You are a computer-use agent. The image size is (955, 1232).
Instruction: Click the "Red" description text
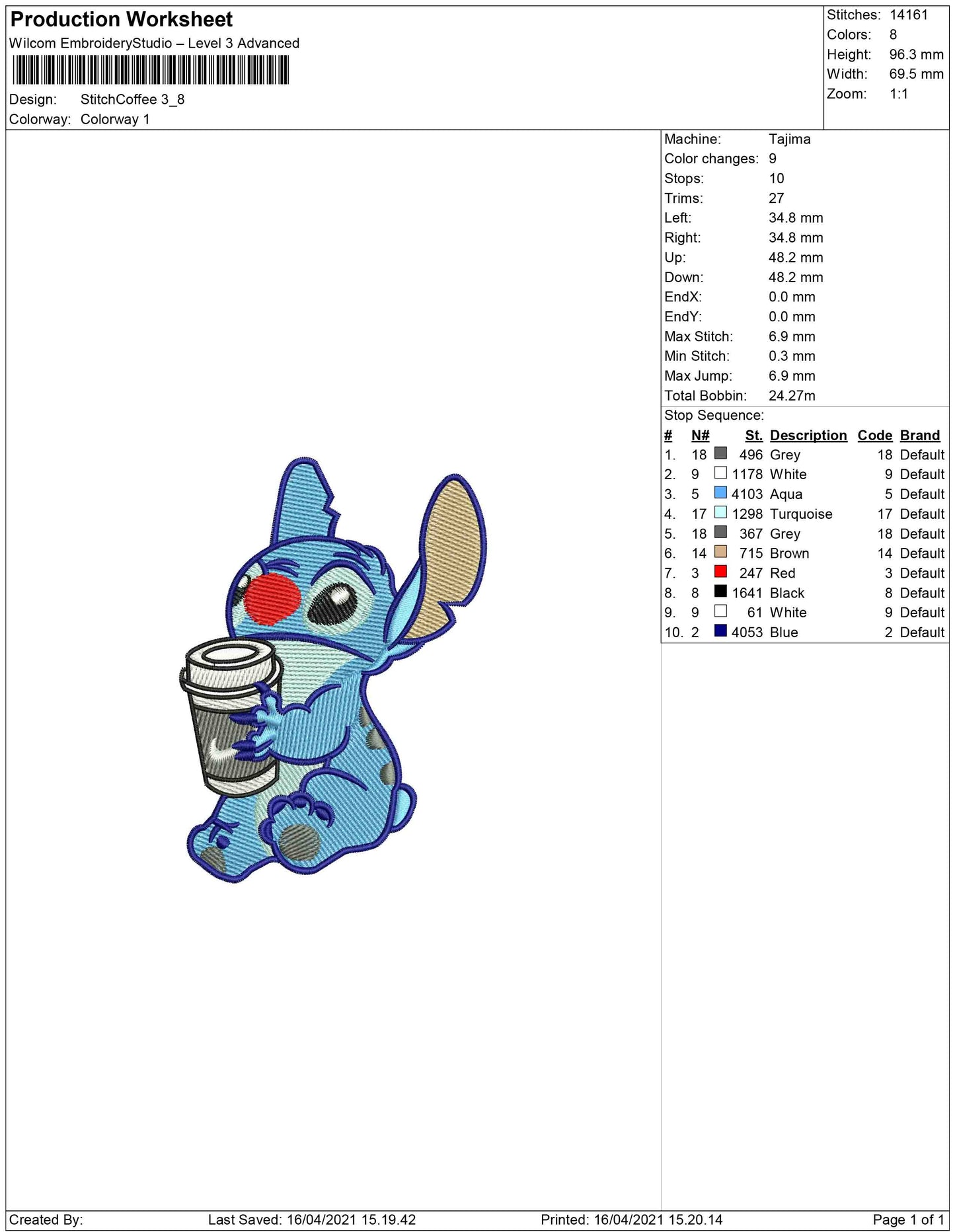[783, 574]
